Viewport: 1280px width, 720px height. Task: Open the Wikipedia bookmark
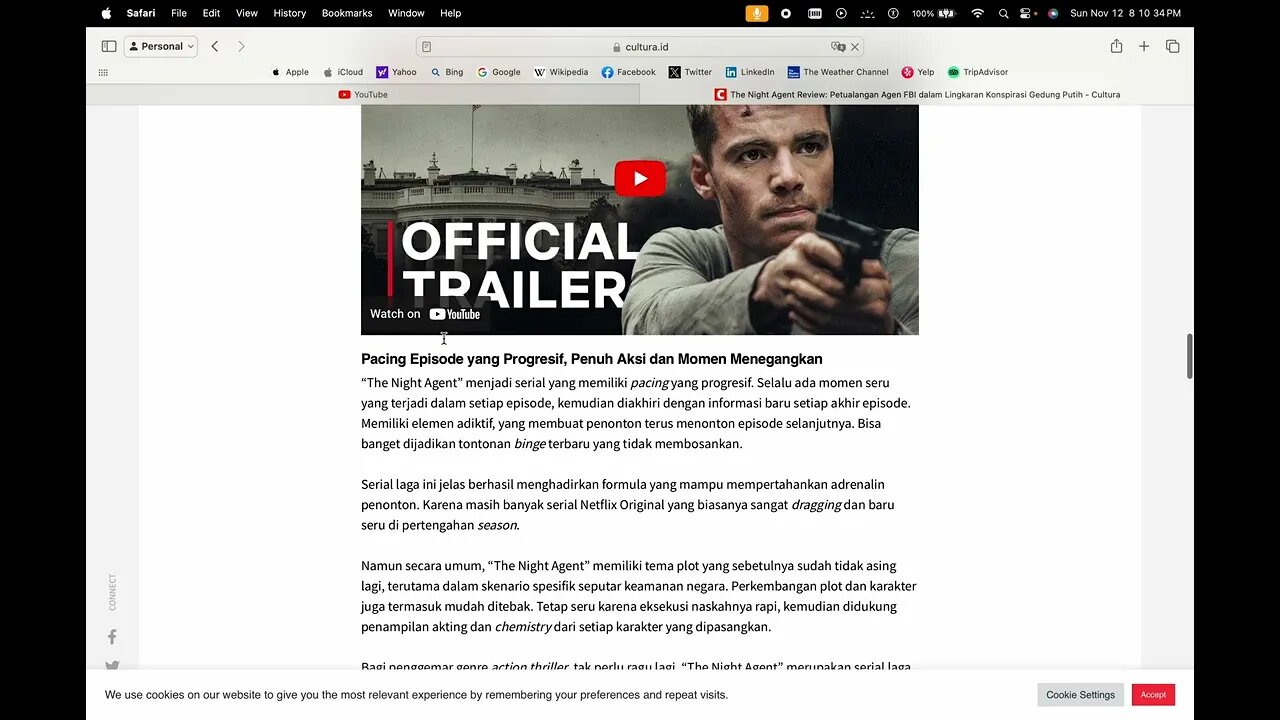click(561, 72)
